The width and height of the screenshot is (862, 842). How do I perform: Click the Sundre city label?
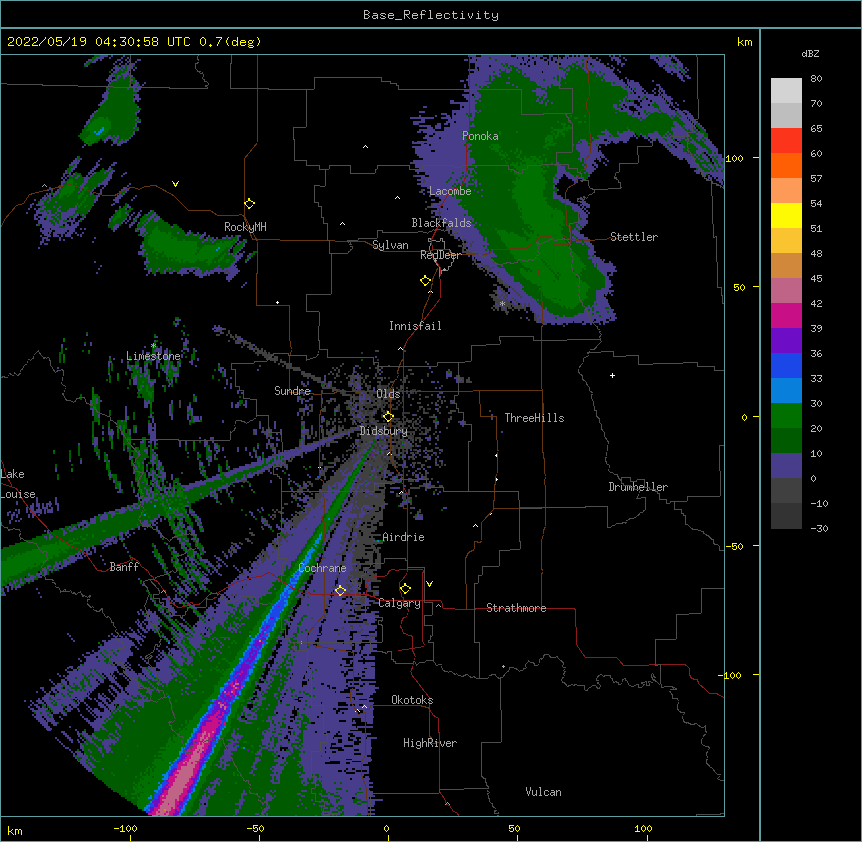tap(292, 391)
